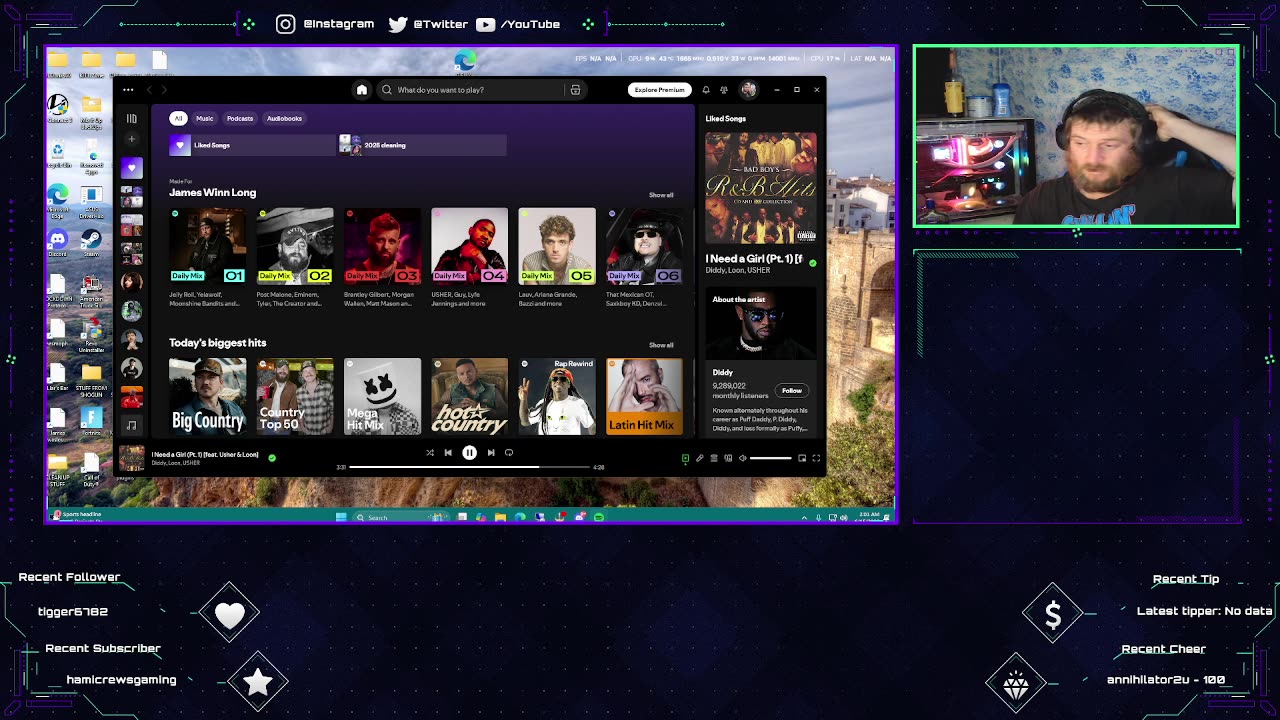The image size is (1280, 720).
Task: Open the lyrics microphone icon
Action: click(x=700, y=458)
